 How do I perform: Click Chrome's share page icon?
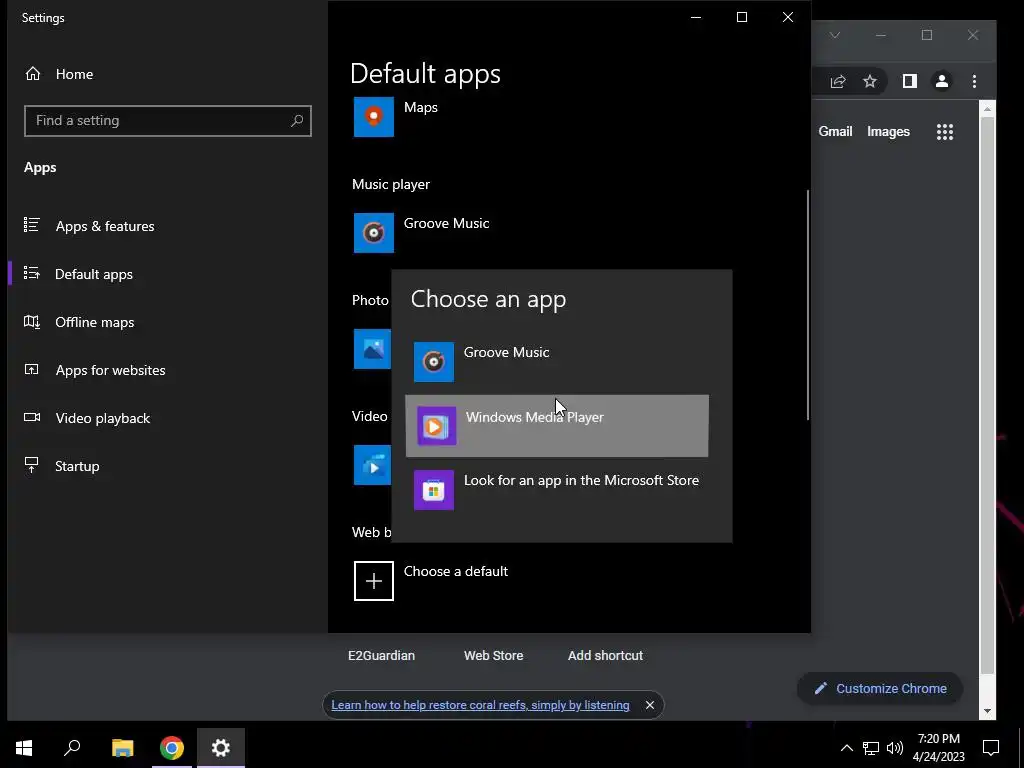838,82
